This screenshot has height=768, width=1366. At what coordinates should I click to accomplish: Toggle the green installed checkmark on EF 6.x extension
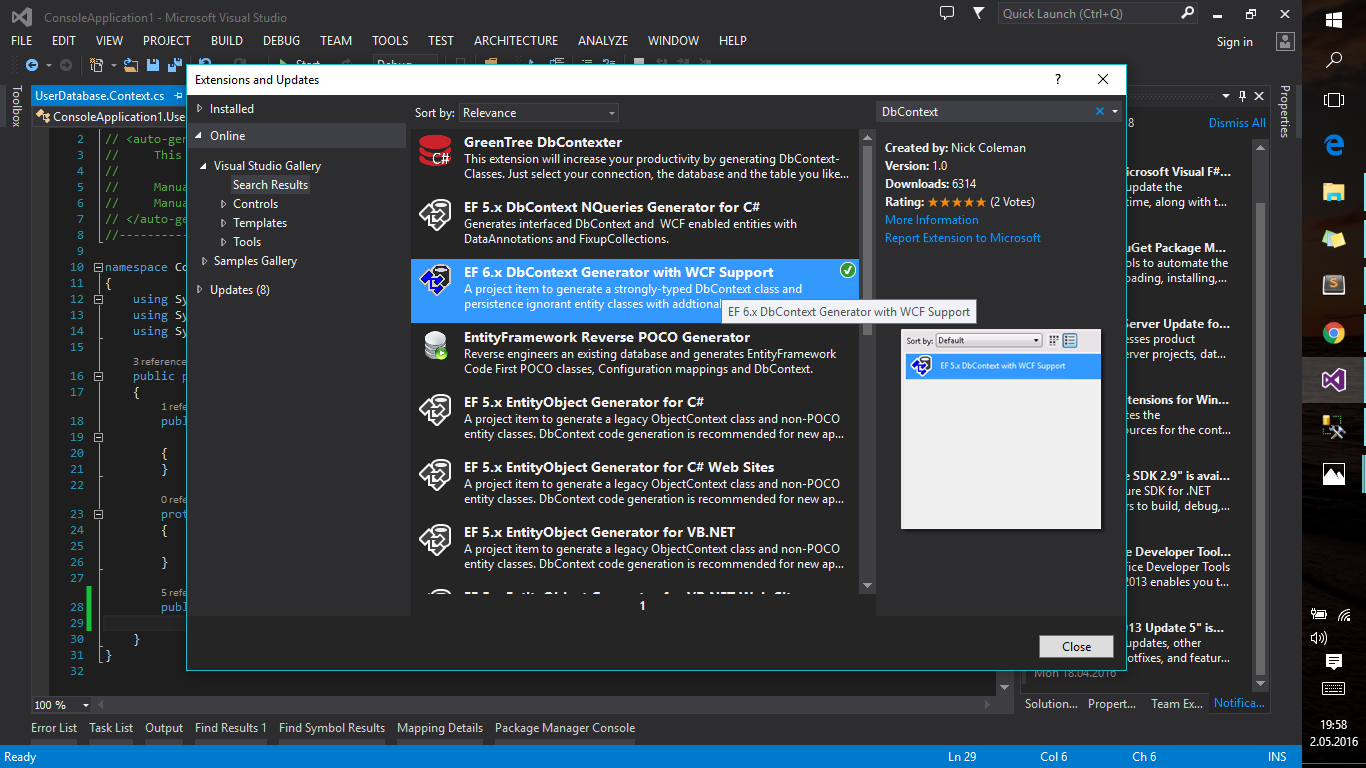847,270
